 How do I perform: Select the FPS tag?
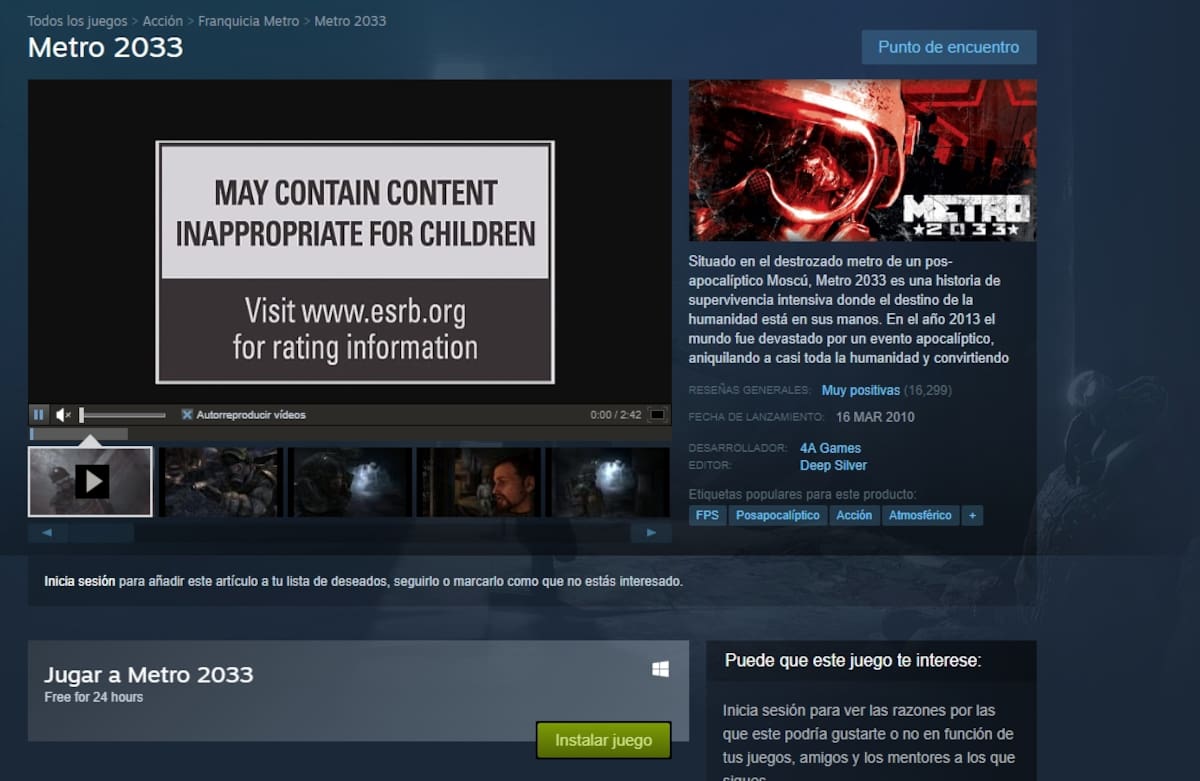click(x=707, y=515)
